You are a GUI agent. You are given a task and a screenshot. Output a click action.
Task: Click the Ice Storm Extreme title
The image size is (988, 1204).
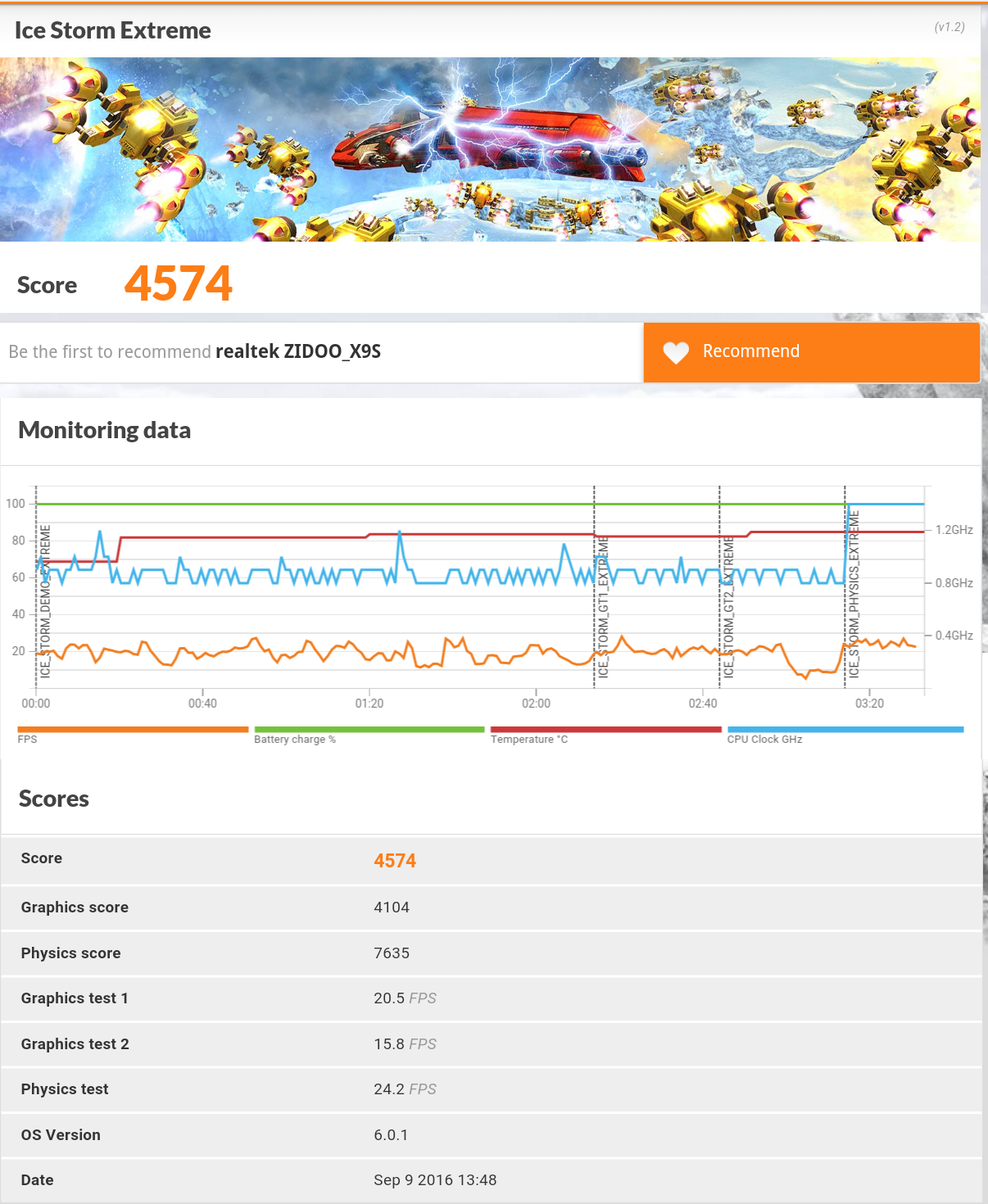point(113,30)
